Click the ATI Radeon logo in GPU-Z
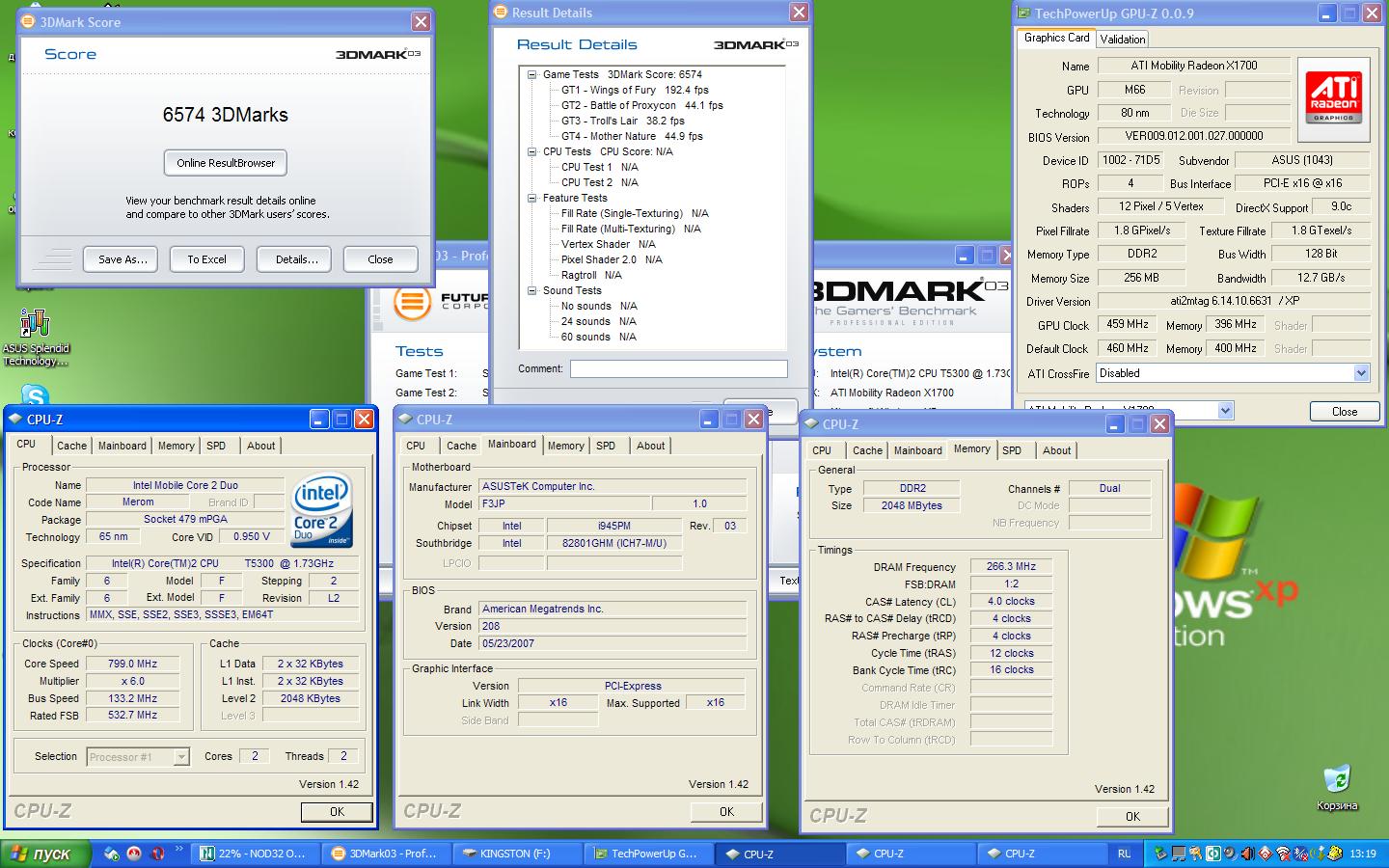 [x=1334, y=98]
